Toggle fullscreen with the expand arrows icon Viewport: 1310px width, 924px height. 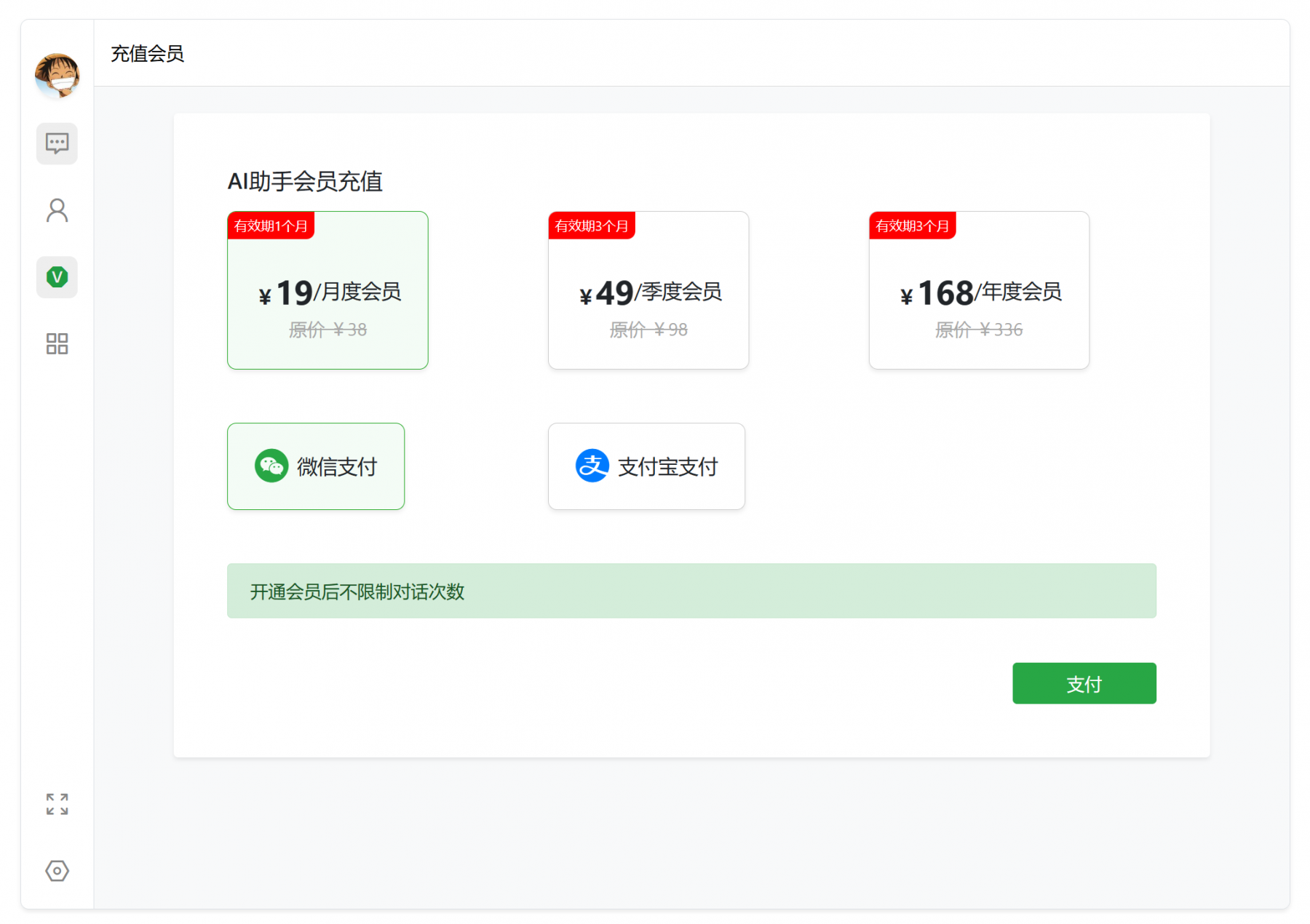[x=57, y=804]
